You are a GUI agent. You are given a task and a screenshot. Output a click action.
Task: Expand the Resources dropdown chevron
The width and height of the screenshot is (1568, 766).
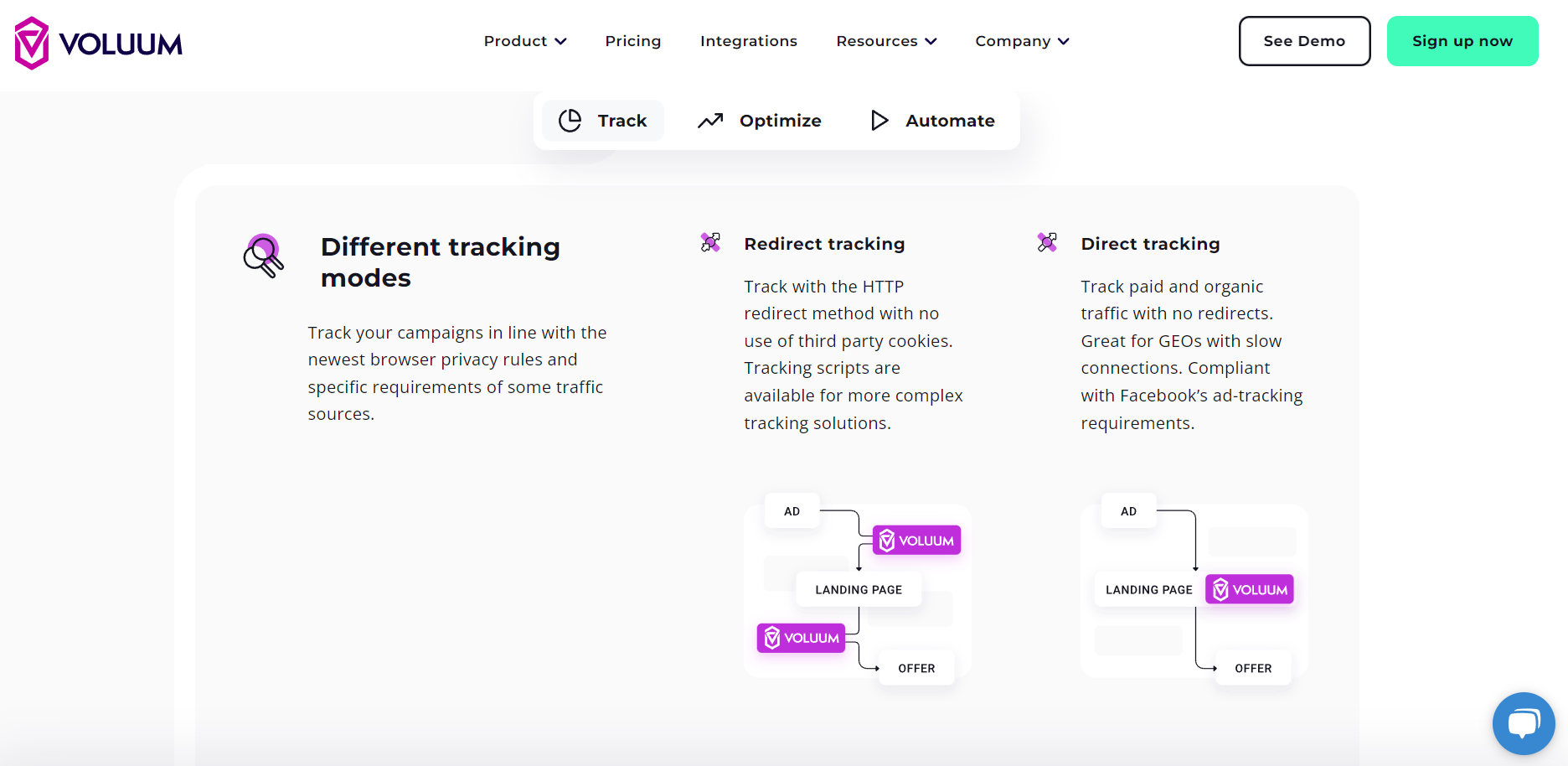click(x=931, y=42)
